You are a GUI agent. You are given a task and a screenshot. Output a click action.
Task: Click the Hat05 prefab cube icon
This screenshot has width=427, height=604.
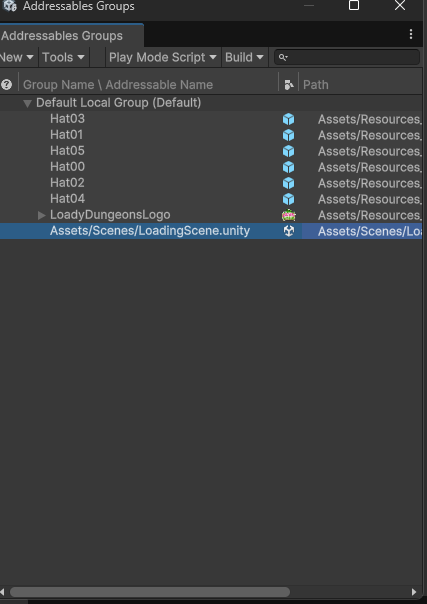pyautogui.click(x=288, y=151)
